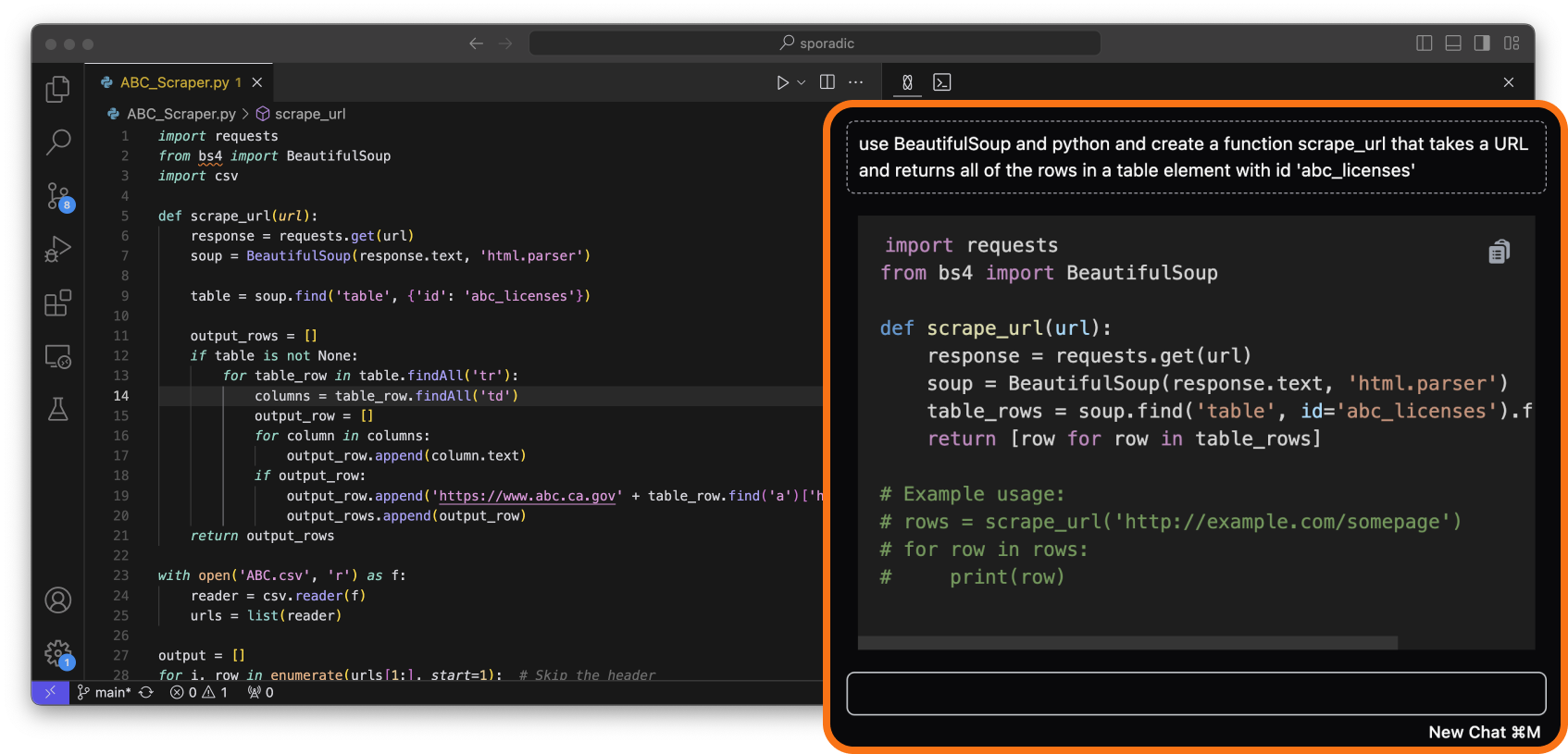The height and width of the screenshot is (754, 1568).
Task: Click the main* branch in status bar
Action: click(112, 692)
